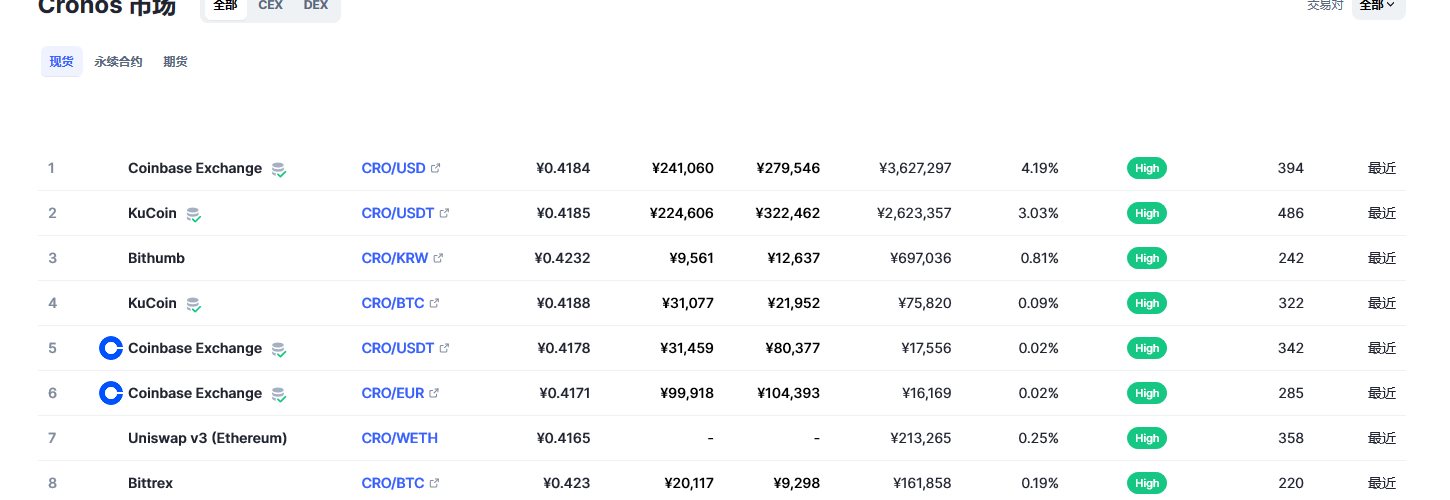Screen dimensions: 1450x500
Task: Click external link icon beside Bittrex CRO/BTC
Action: click(x=434, y=483)
